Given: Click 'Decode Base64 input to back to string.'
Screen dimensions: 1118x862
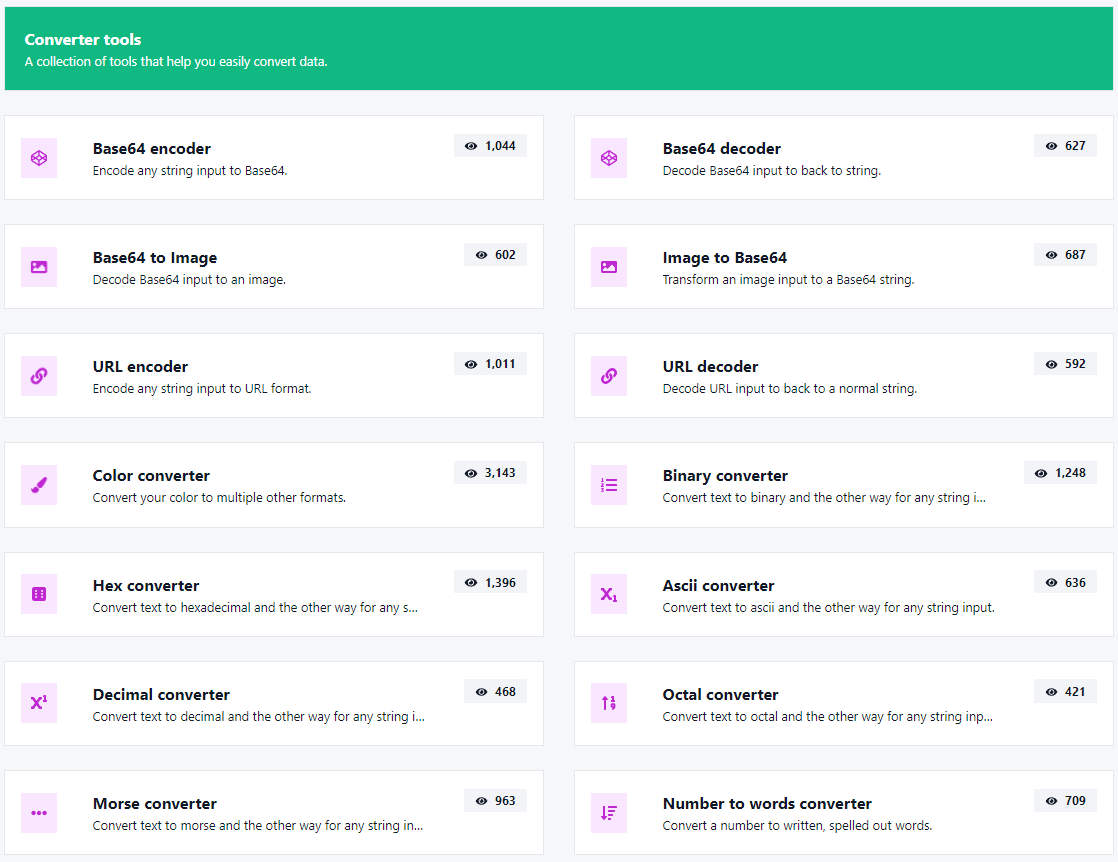Looking at the screenshot, I should click(x=771, y=170).
